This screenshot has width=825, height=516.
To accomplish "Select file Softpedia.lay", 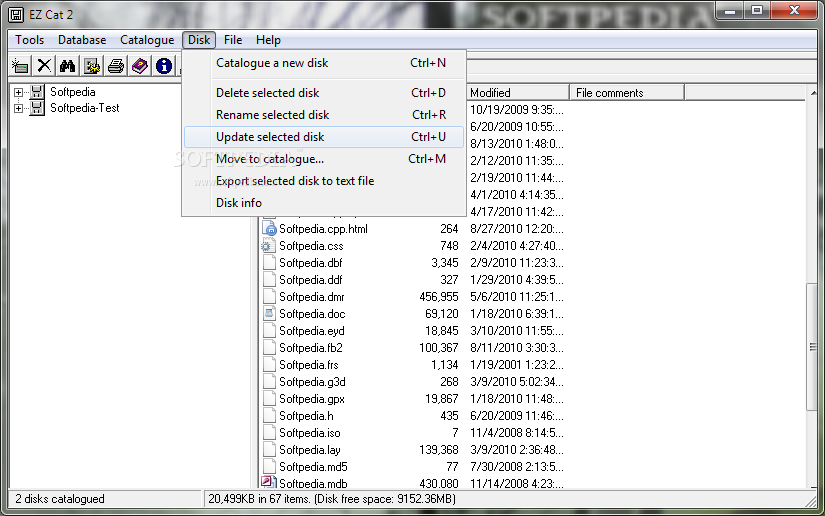I will tap(309, 450).
